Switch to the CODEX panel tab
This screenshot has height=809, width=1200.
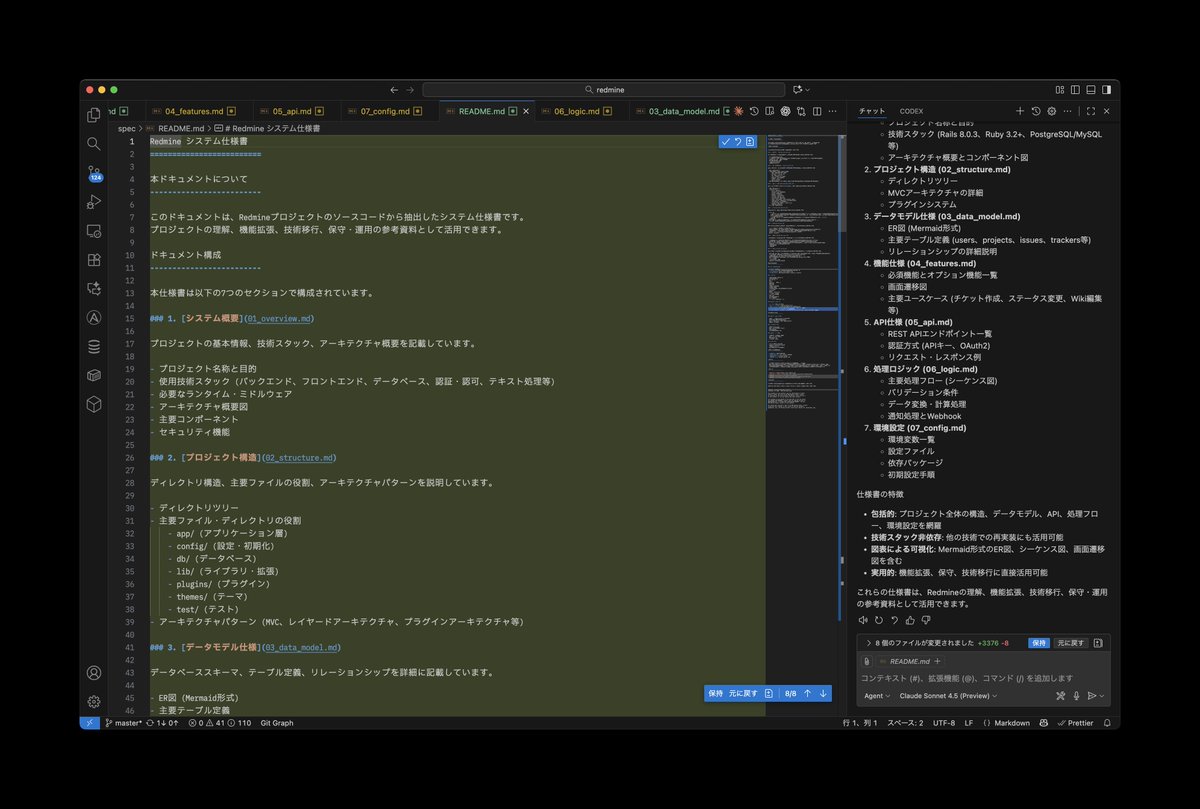click(911, 111)
